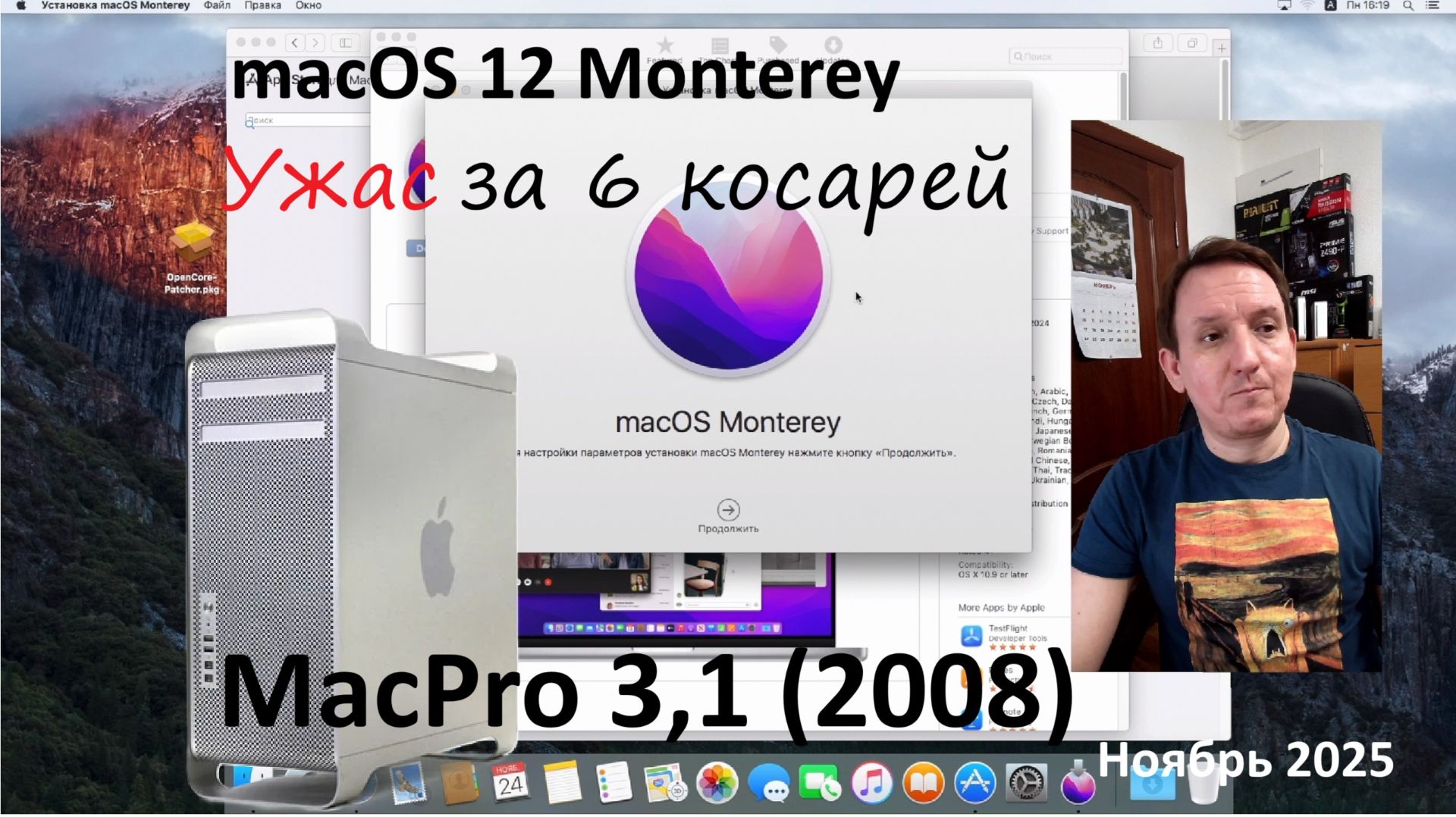Select the OpenCore-Patcher.pkg desktop file

point(193,258)
